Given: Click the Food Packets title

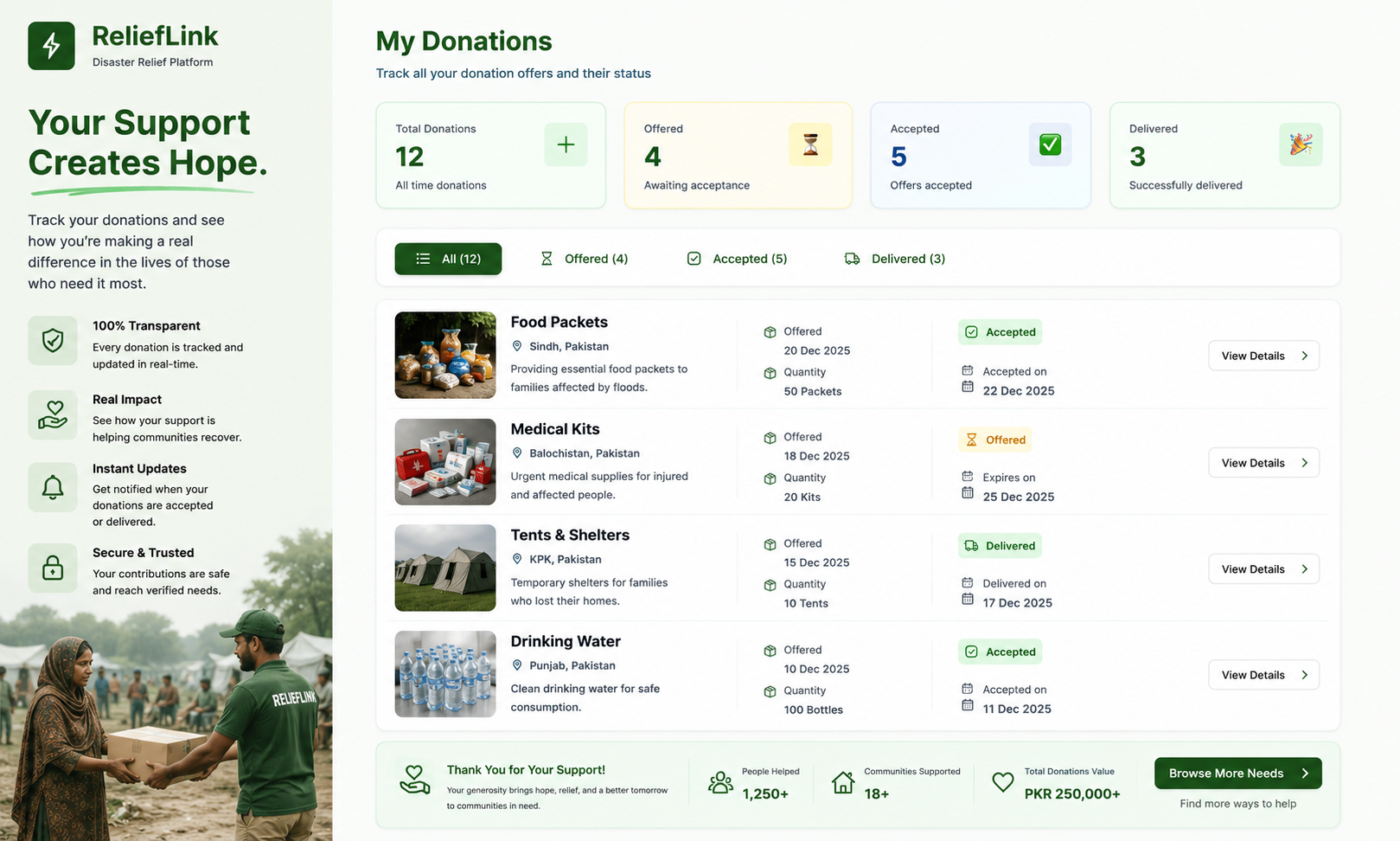Looking at the screenshot, I should tap(559, 322).
